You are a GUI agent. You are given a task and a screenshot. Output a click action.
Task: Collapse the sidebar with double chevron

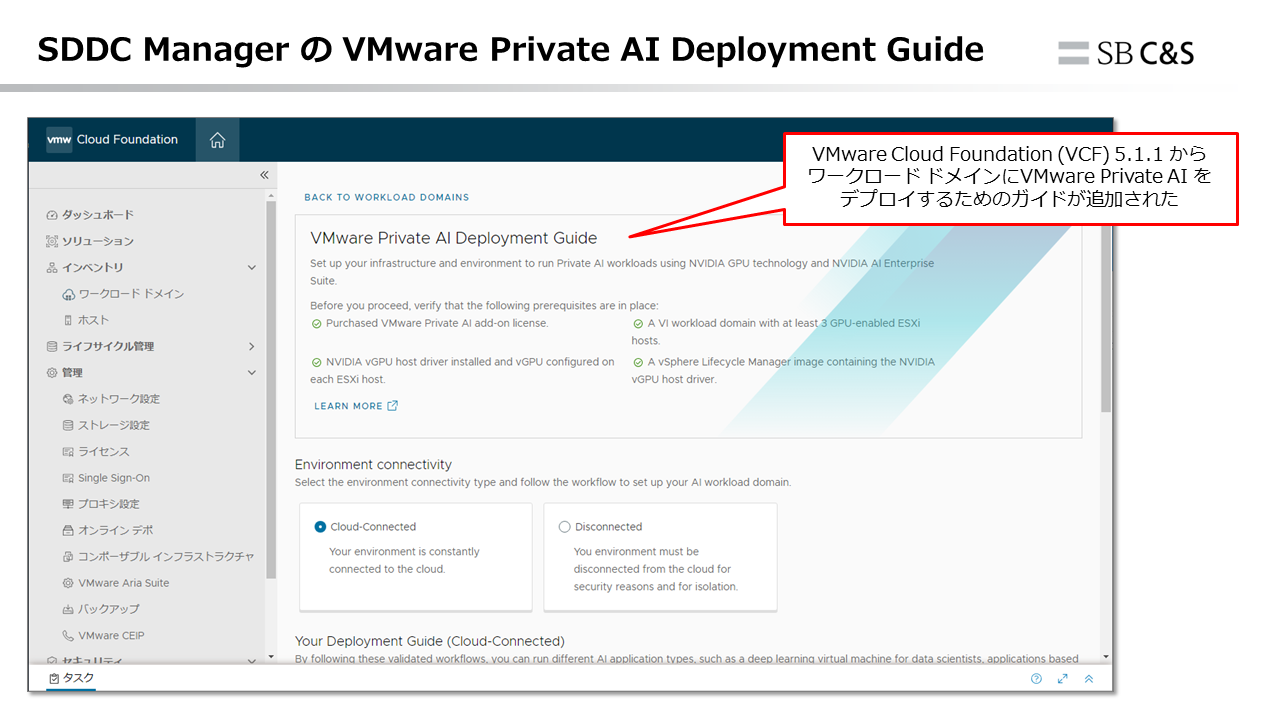coord(264,175)
